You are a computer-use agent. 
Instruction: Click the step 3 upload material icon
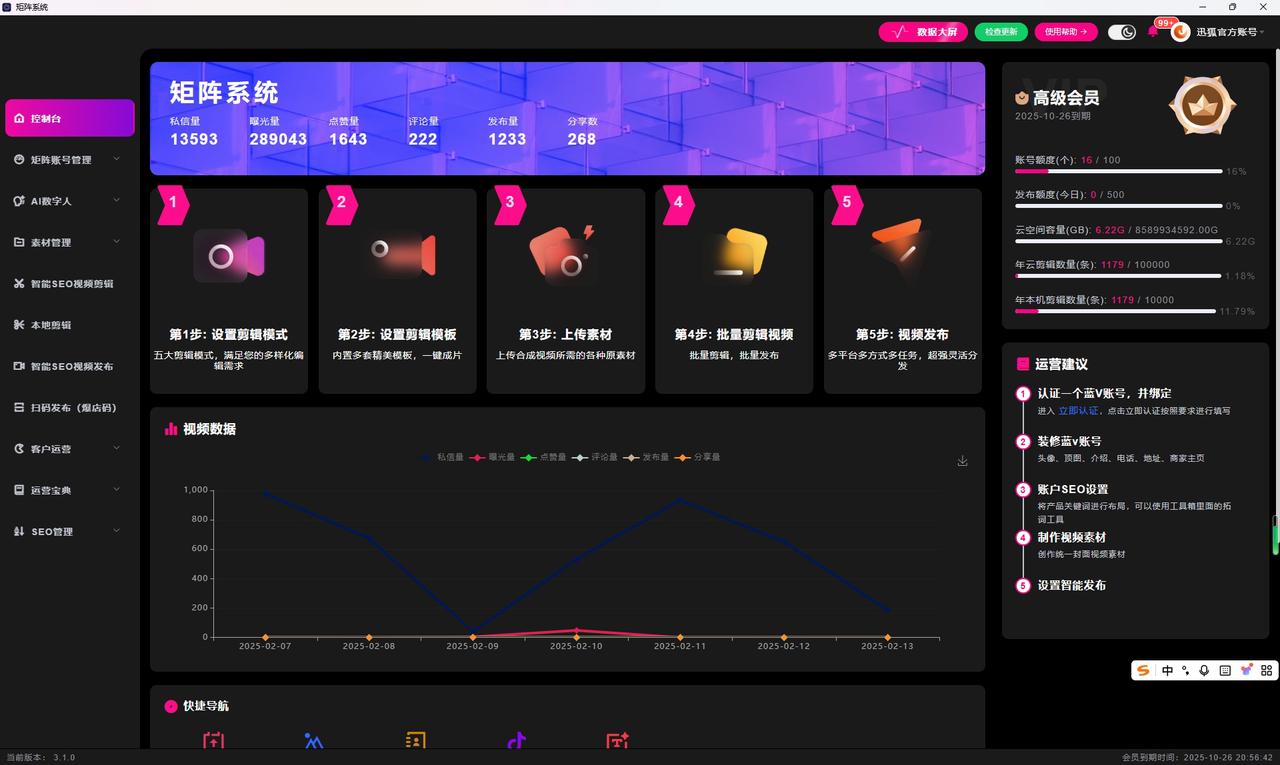point(564,256)
